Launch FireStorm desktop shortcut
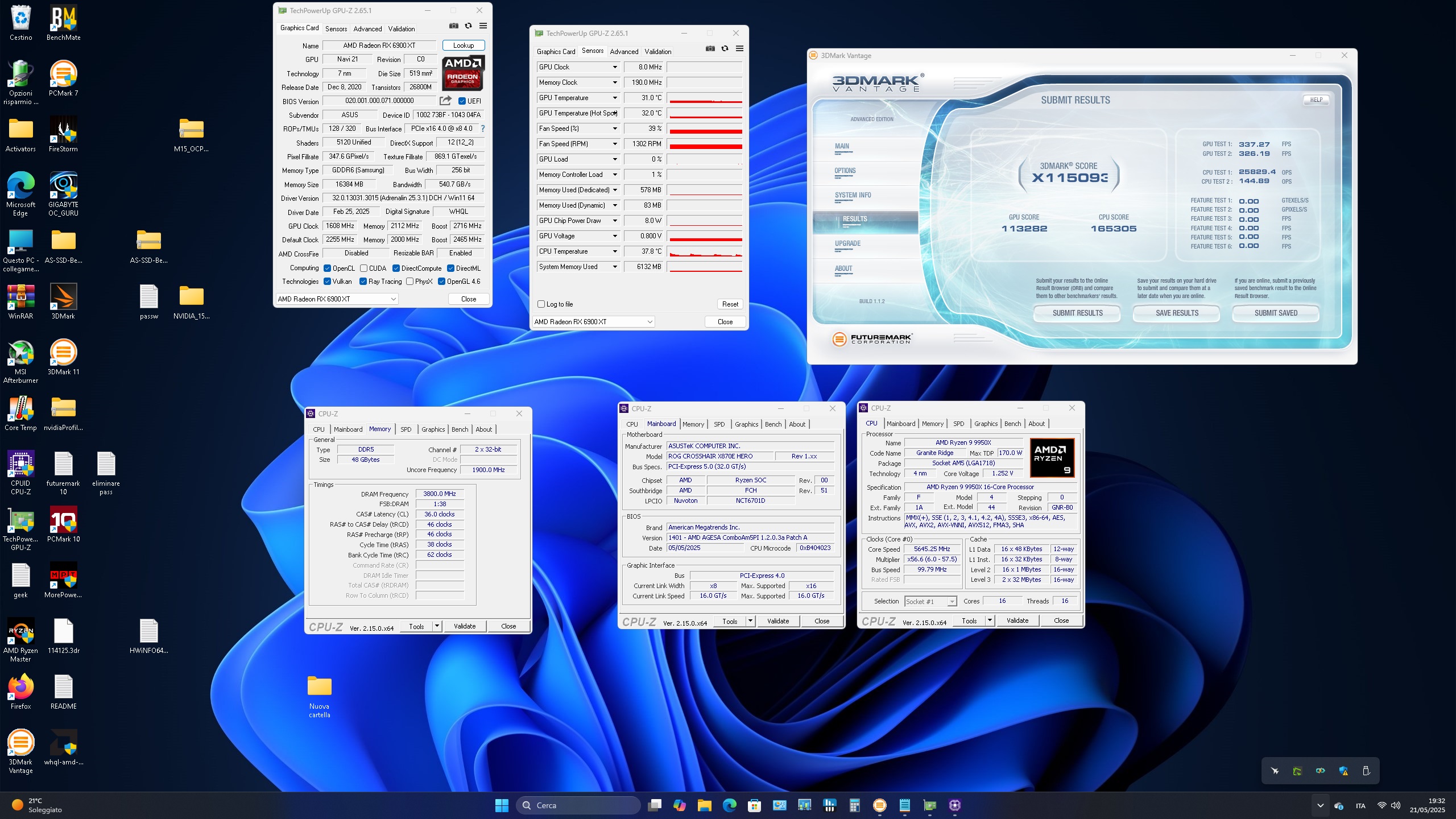This screenshot has height=819, width=1456. point(63,134)
